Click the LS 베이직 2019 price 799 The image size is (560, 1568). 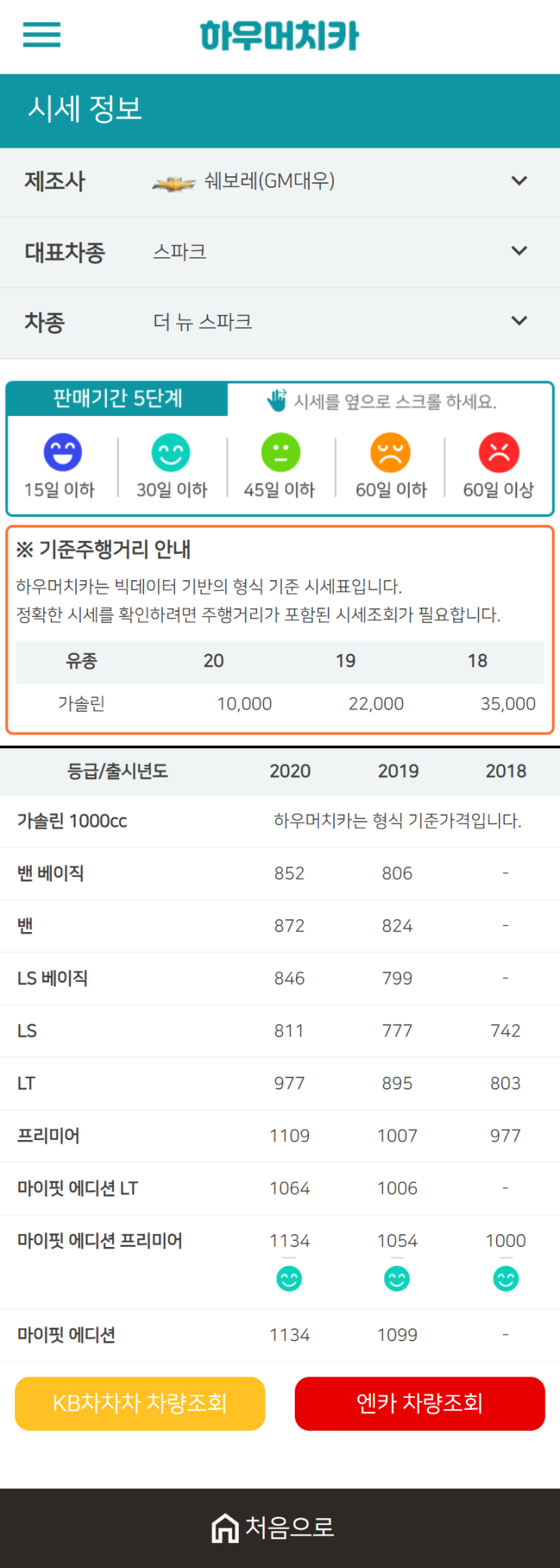point(397,978)
